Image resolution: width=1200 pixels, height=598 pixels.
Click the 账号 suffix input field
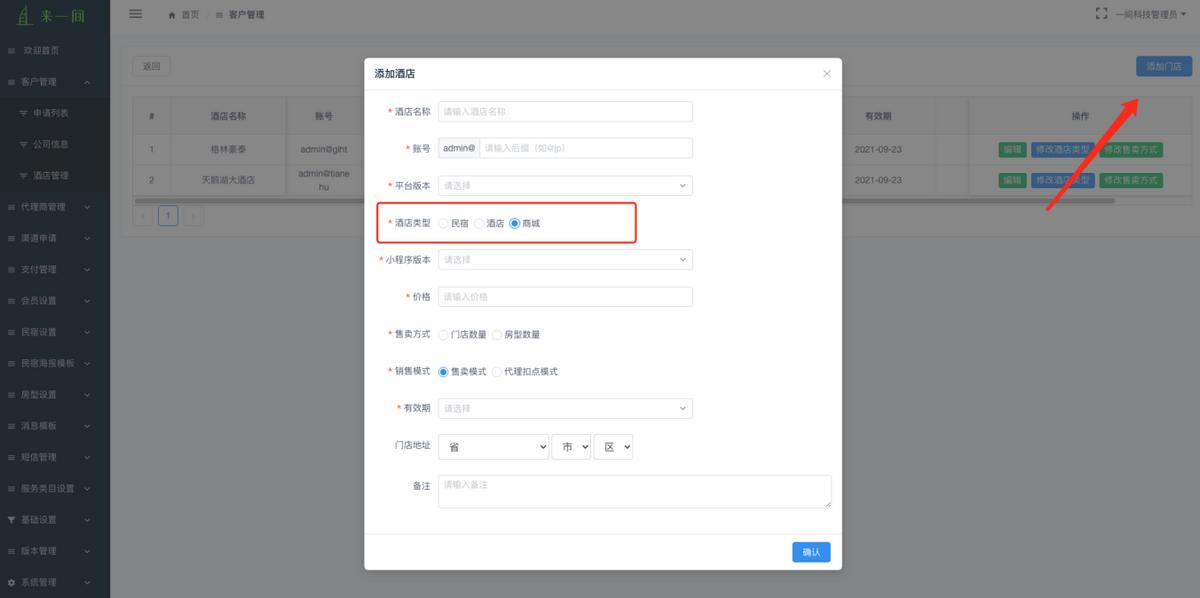pos(586,148)
